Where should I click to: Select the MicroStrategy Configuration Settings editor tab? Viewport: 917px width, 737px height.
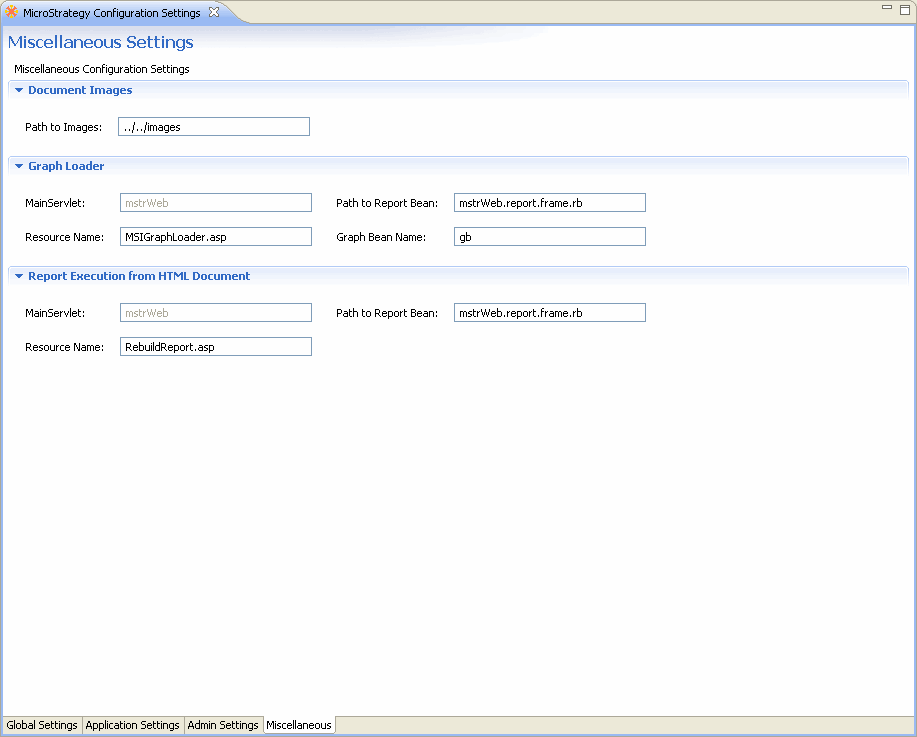112,12
